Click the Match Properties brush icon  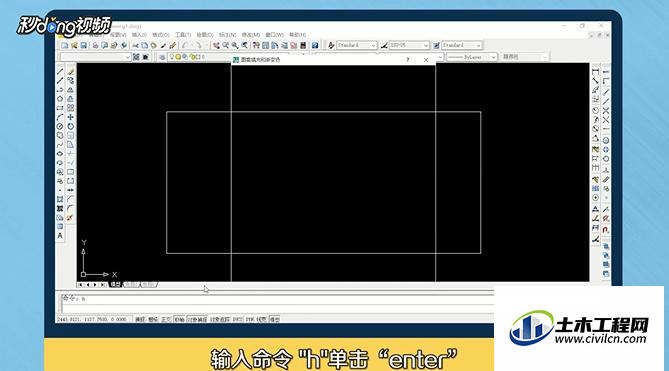point(163,45)
